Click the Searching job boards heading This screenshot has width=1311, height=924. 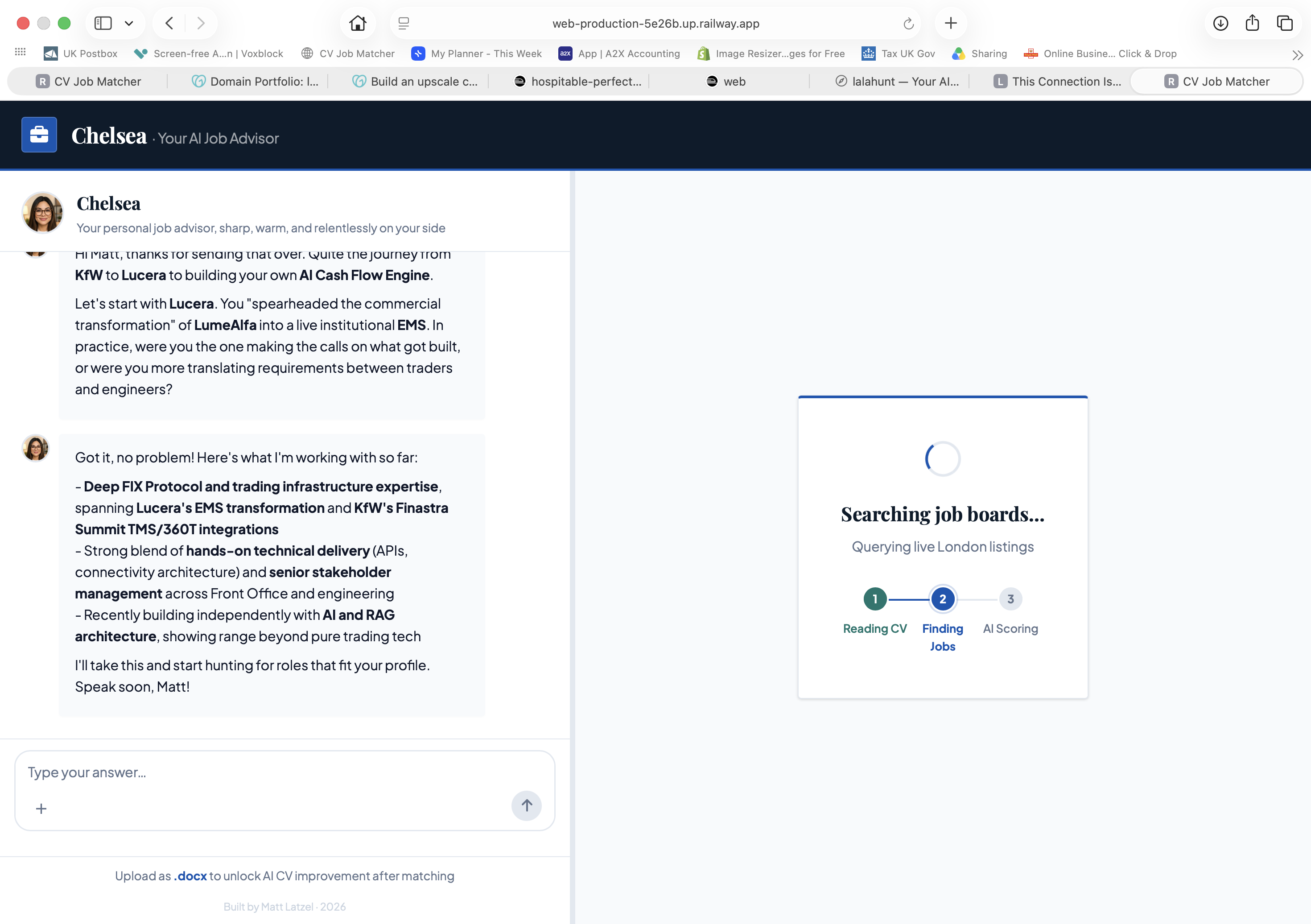tap(943, 515)
